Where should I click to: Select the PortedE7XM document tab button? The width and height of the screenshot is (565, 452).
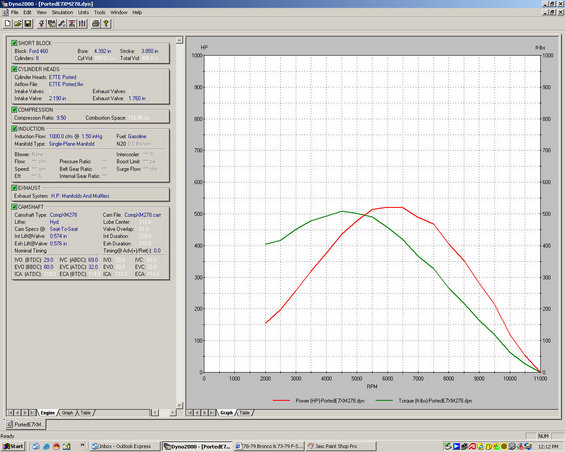(25, 424)
